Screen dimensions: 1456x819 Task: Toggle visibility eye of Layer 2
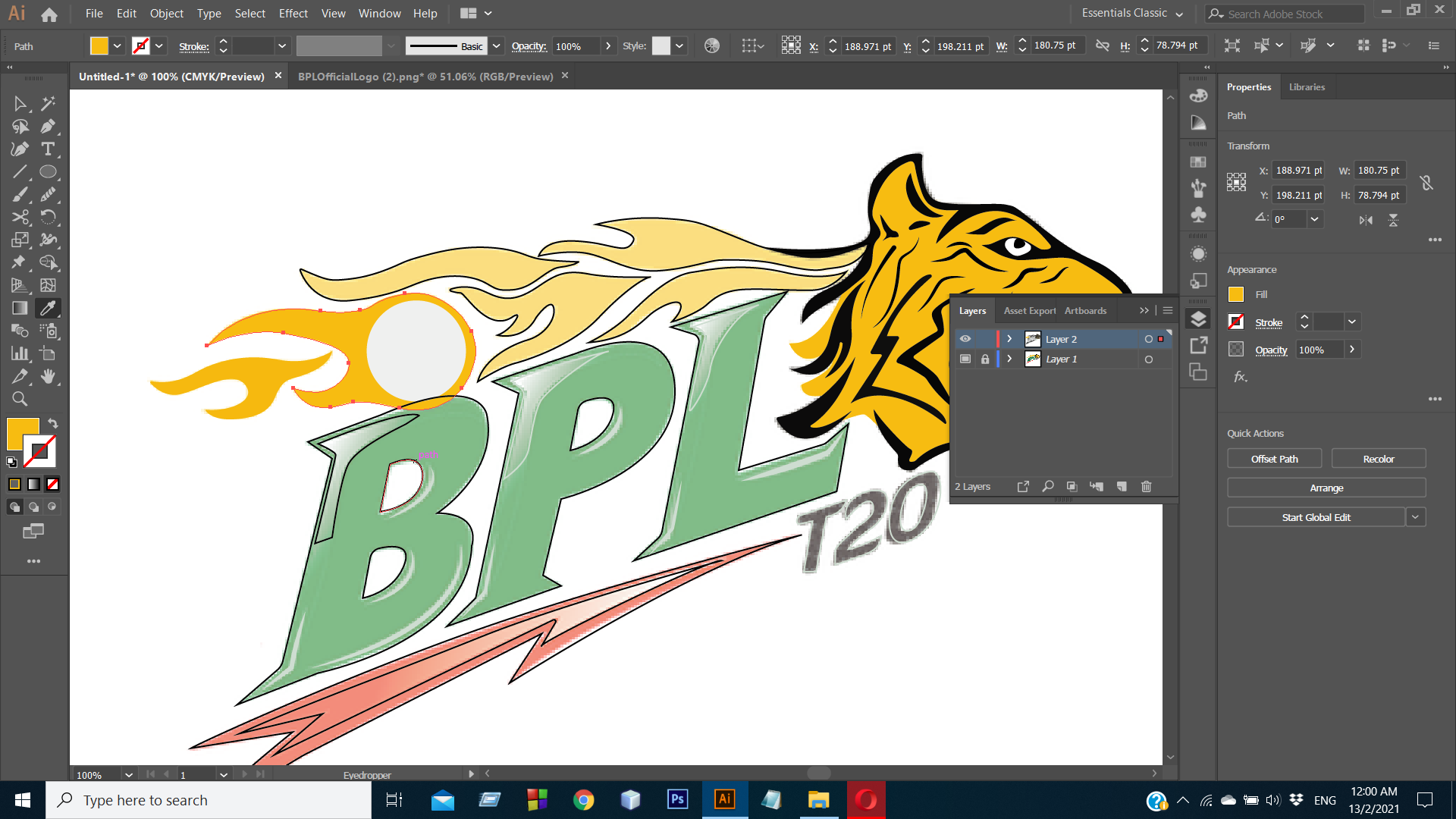[965, 339]
